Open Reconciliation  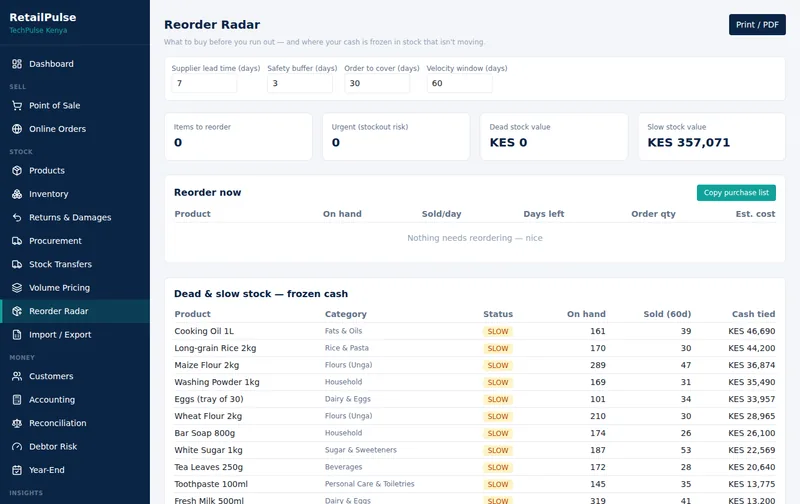(75, 423)
